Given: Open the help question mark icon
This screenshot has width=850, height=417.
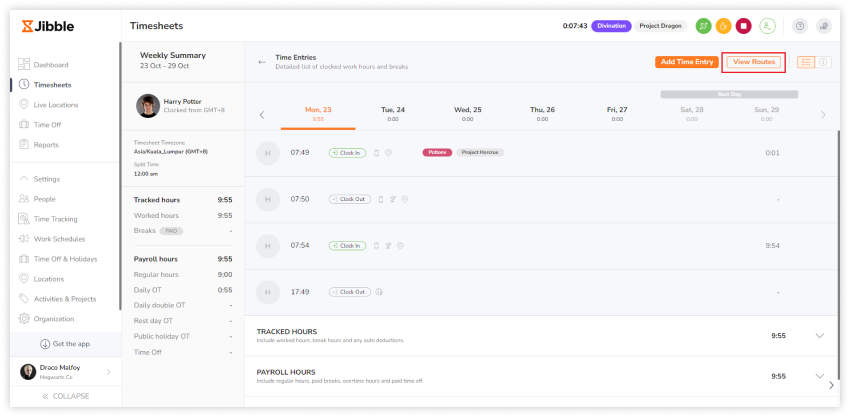Looking at the screenshot, I should point(799,26).
